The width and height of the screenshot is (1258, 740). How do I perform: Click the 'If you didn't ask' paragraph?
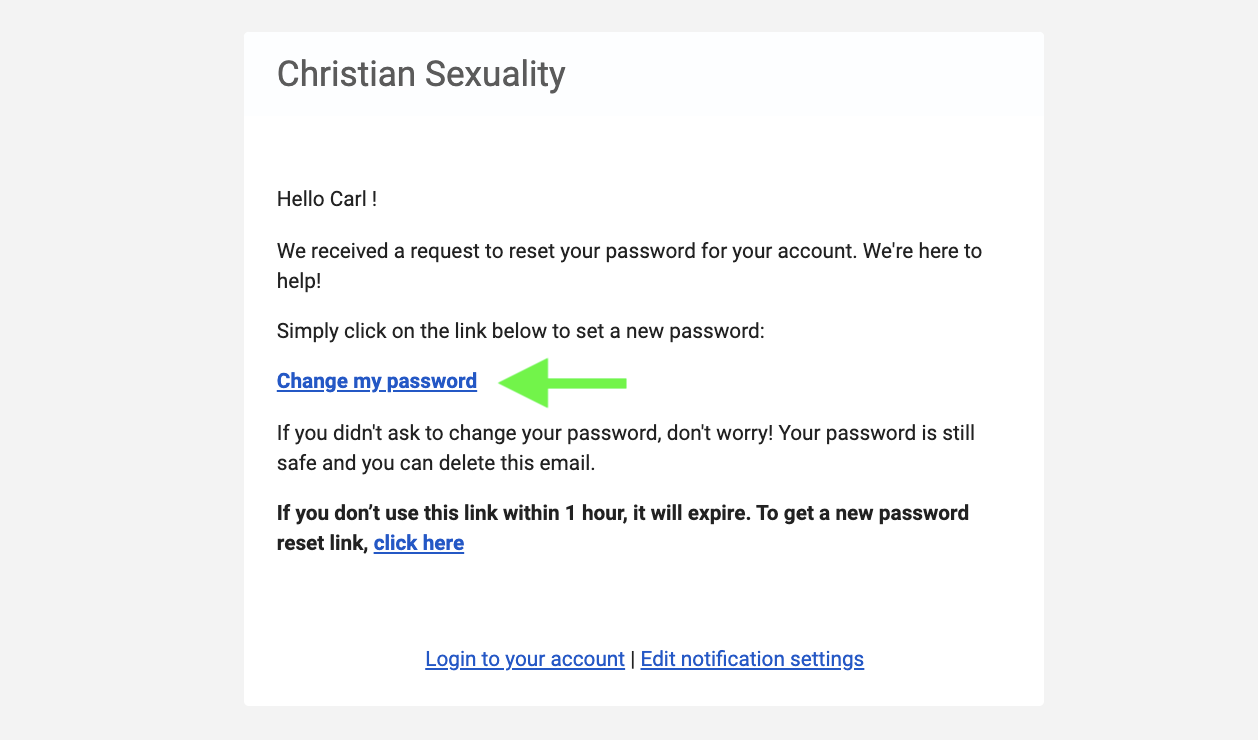[626, 448]
